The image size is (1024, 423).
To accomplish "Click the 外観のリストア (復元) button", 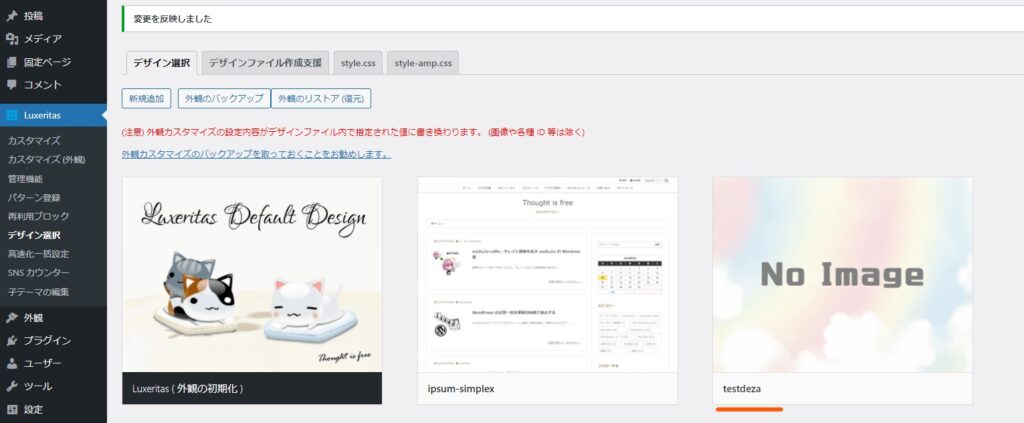I will (x=321, y=99).
